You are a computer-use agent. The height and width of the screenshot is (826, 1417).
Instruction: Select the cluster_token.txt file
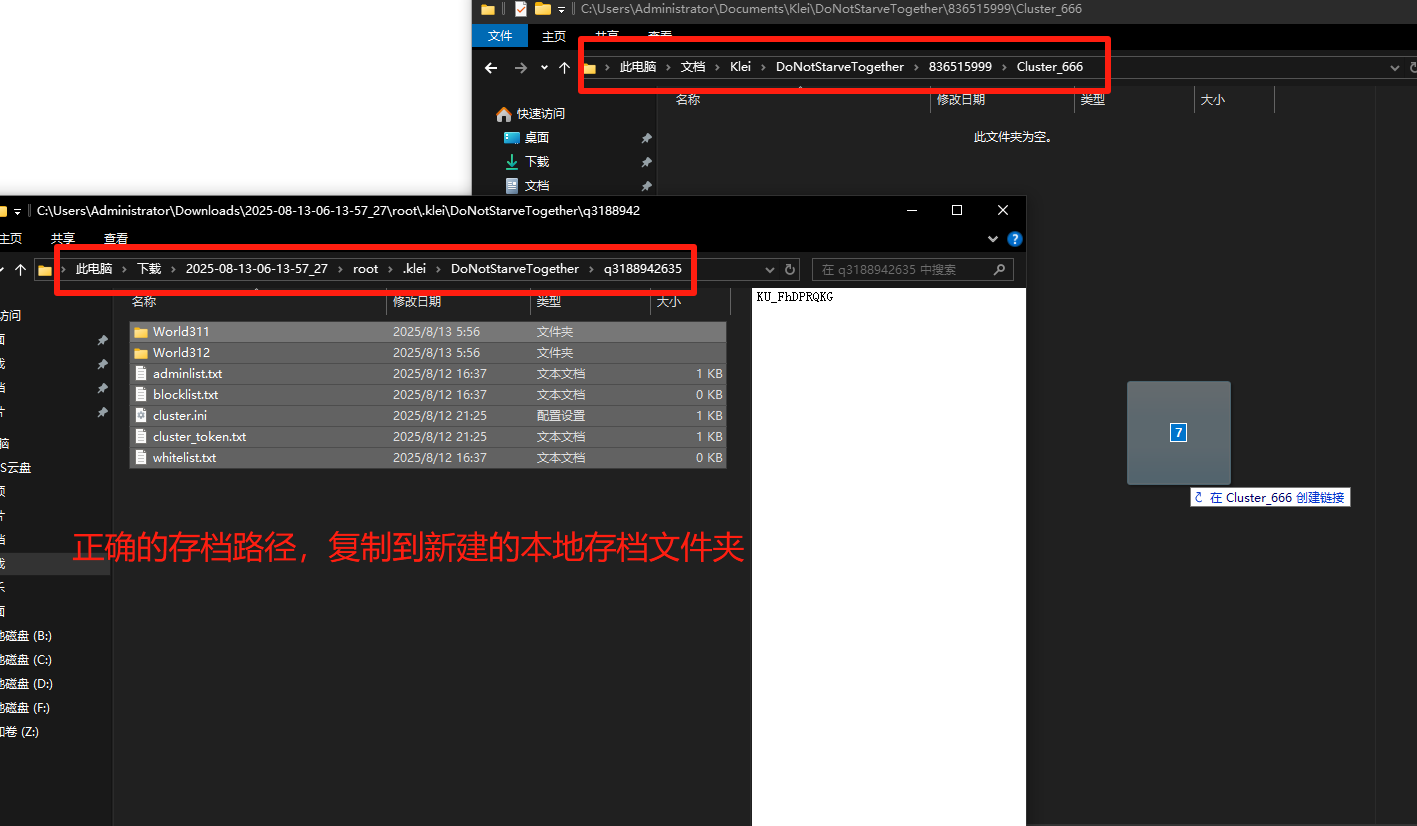[428, 437]
